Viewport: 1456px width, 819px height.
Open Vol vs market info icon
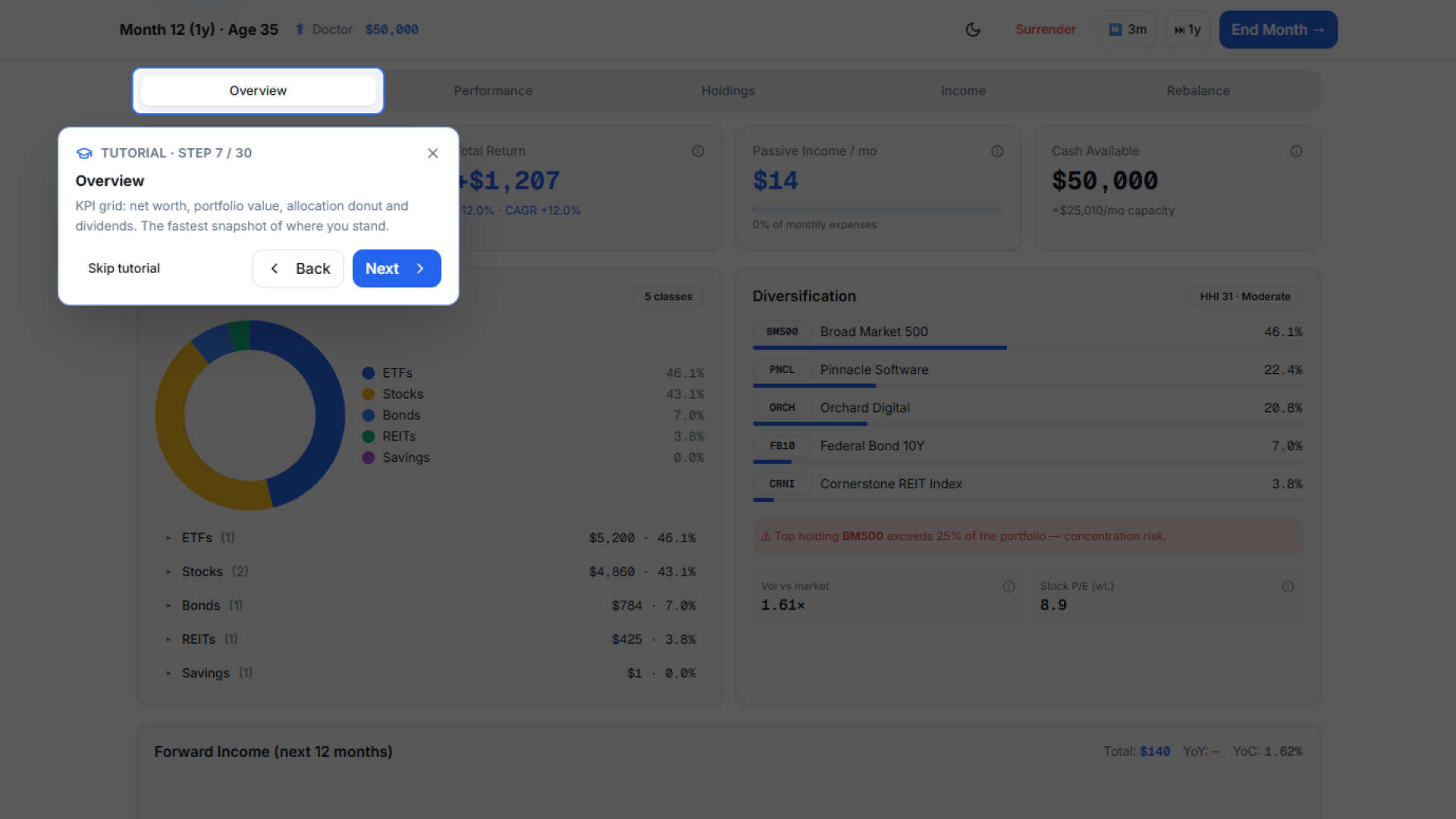click(x=1009, y=586)
